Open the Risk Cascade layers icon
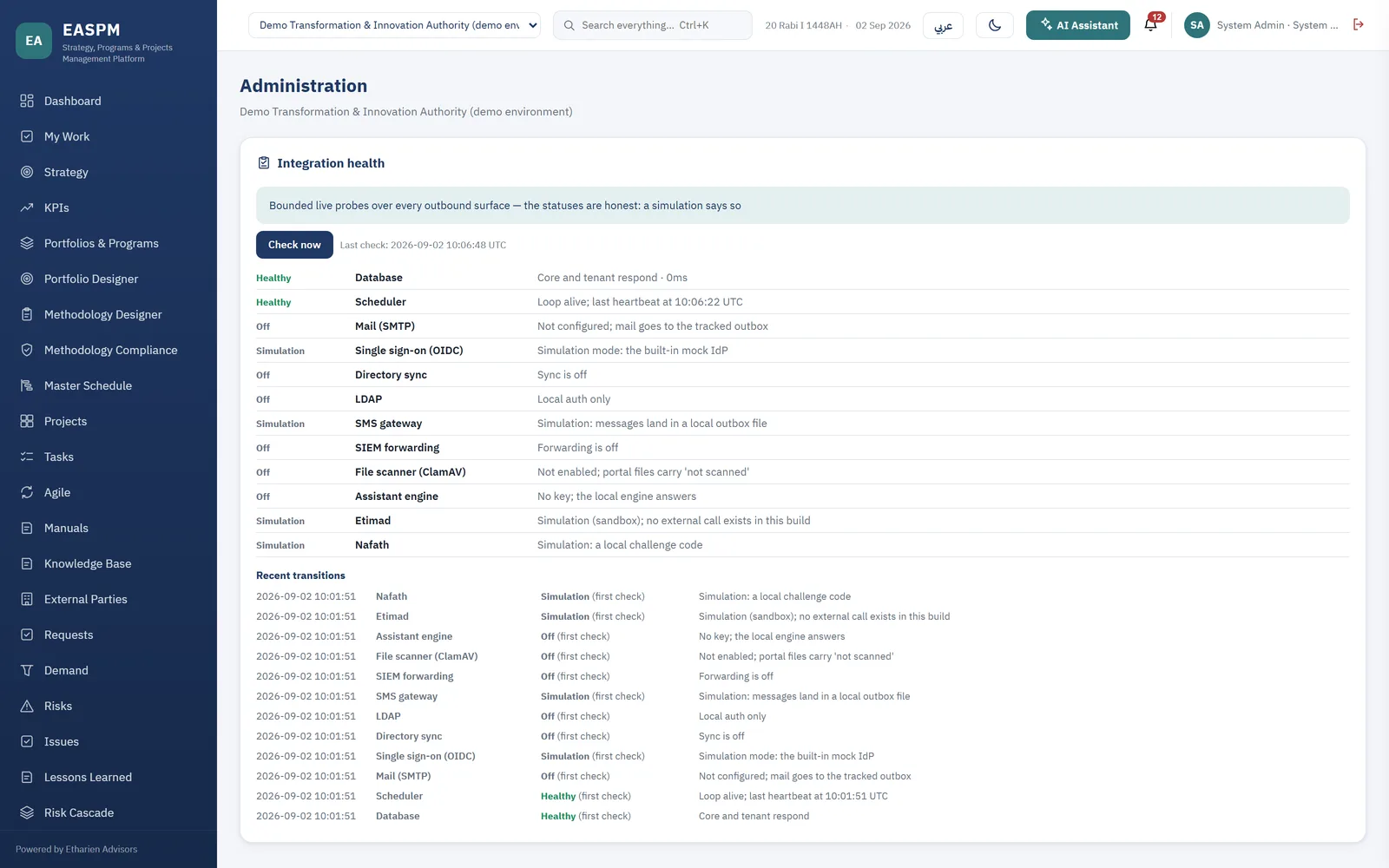Image resolution: width=1389 pixels, height=868 pixels. 27,812
